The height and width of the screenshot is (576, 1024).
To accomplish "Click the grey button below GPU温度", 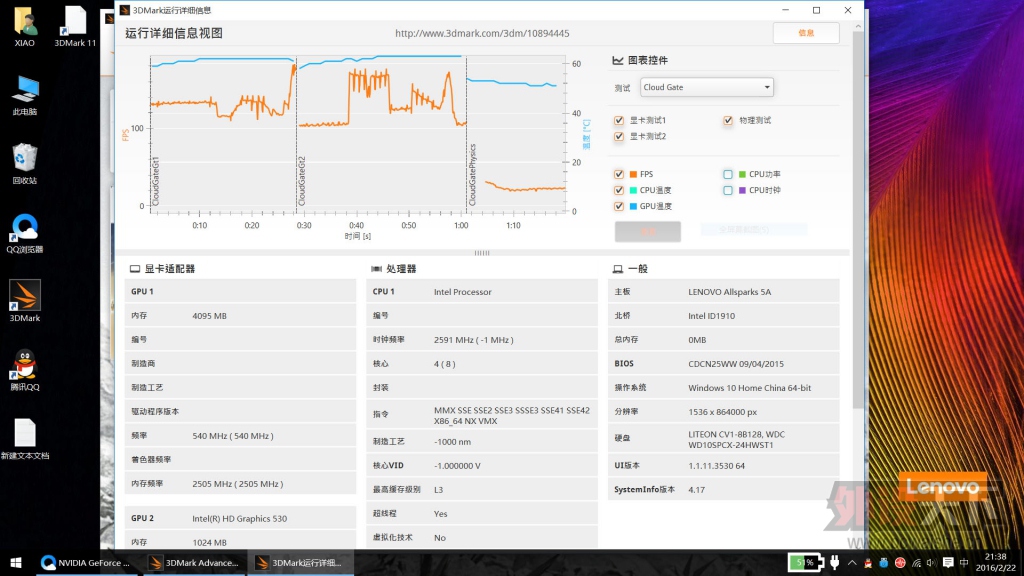I will [647, 231].
